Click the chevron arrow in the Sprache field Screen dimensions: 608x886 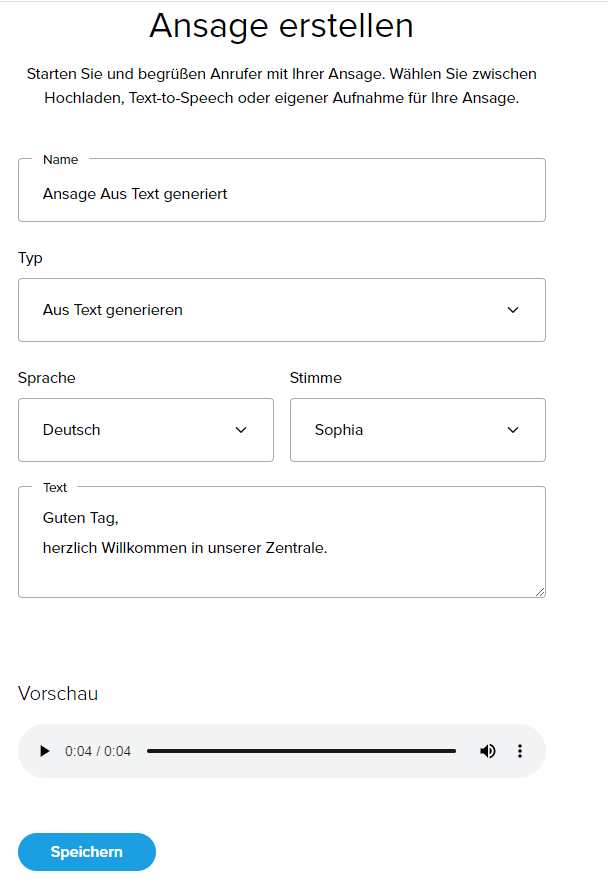coord(241,430)
